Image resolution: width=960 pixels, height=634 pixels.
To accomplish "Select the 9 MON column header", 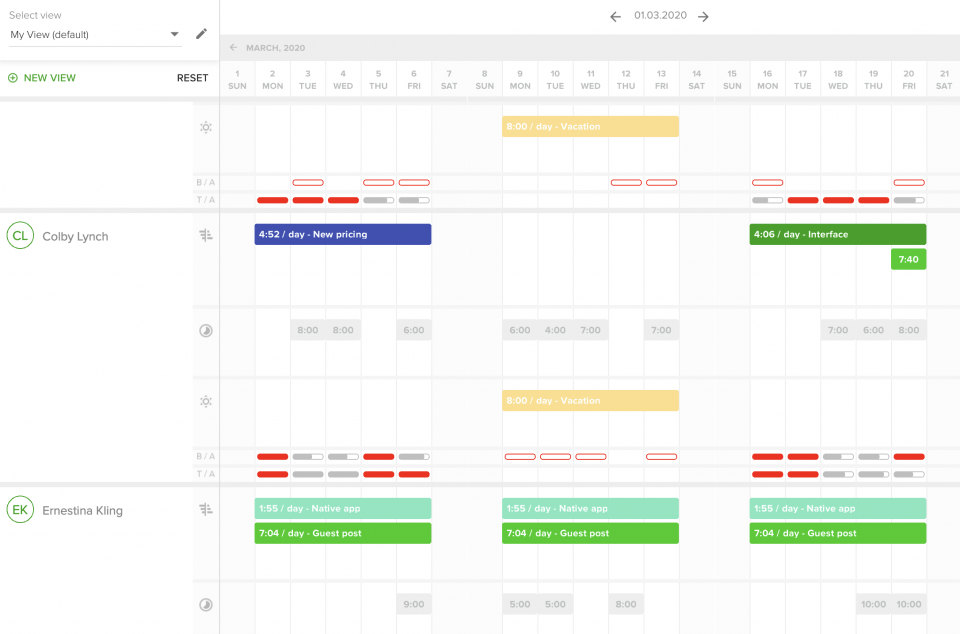I will pyautogui.click(x=520, y=80).
